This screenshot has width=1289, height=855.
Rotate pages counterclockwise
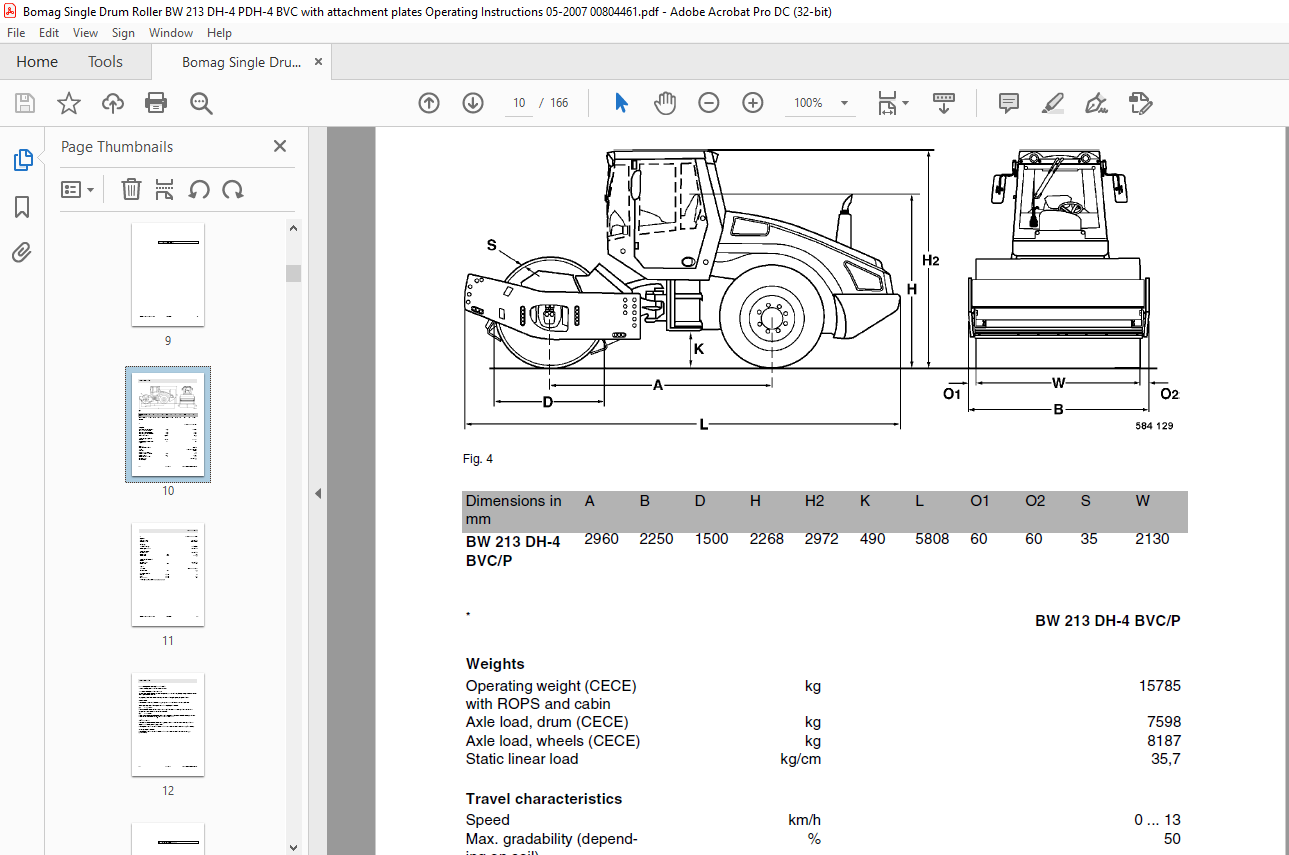199,189
